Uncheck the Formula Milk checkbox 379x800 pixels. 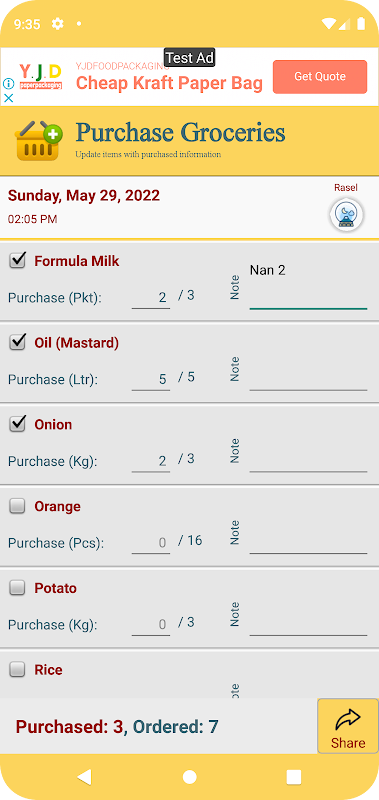[17, 261]
